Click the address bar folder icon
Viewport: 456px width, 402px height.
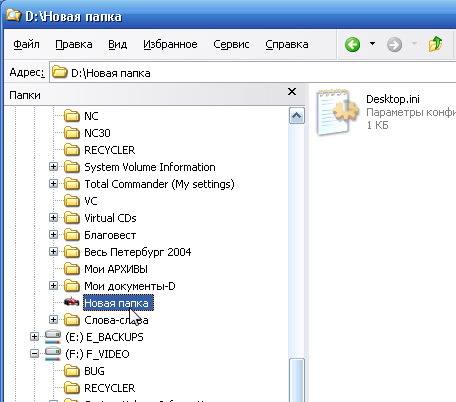(x=60, y=72)
